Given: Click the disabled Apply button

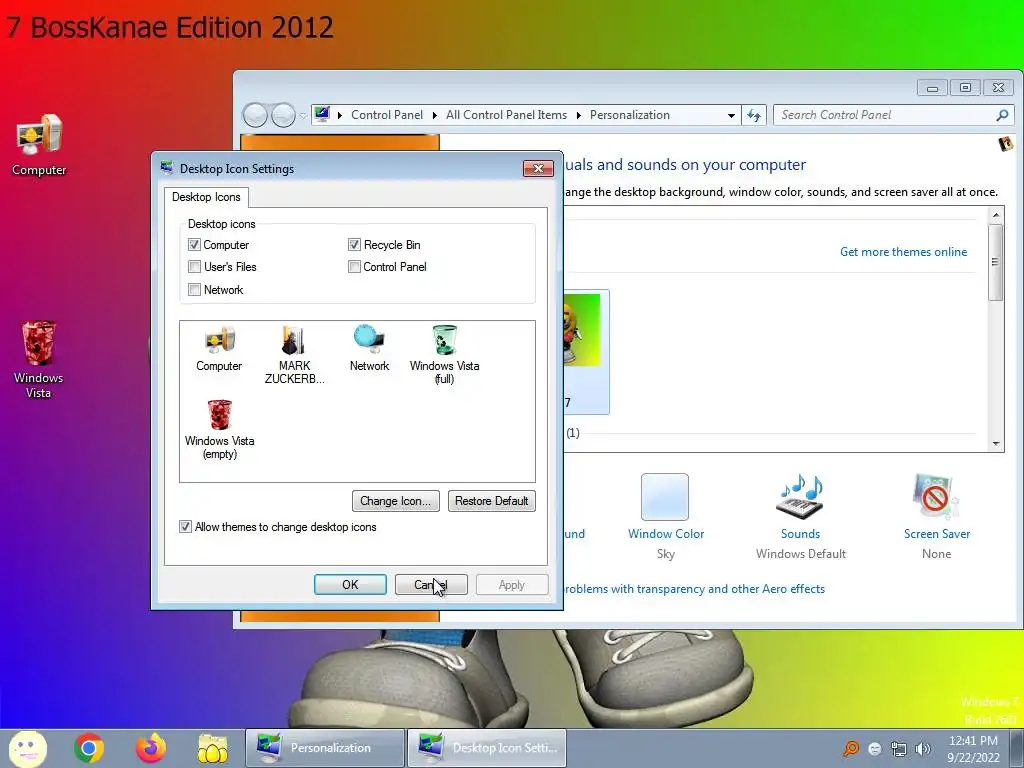Looking at the screenshot, I should click(512, 584).
